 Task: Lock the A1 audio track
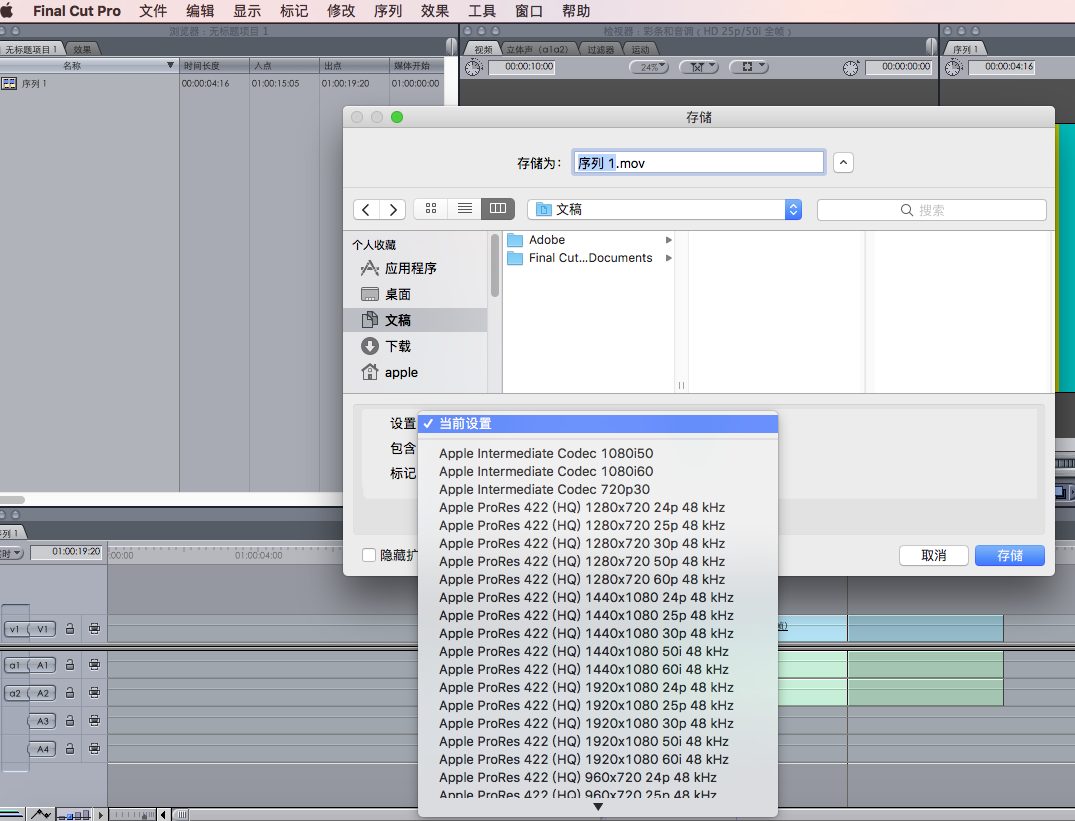pos(70,665)
